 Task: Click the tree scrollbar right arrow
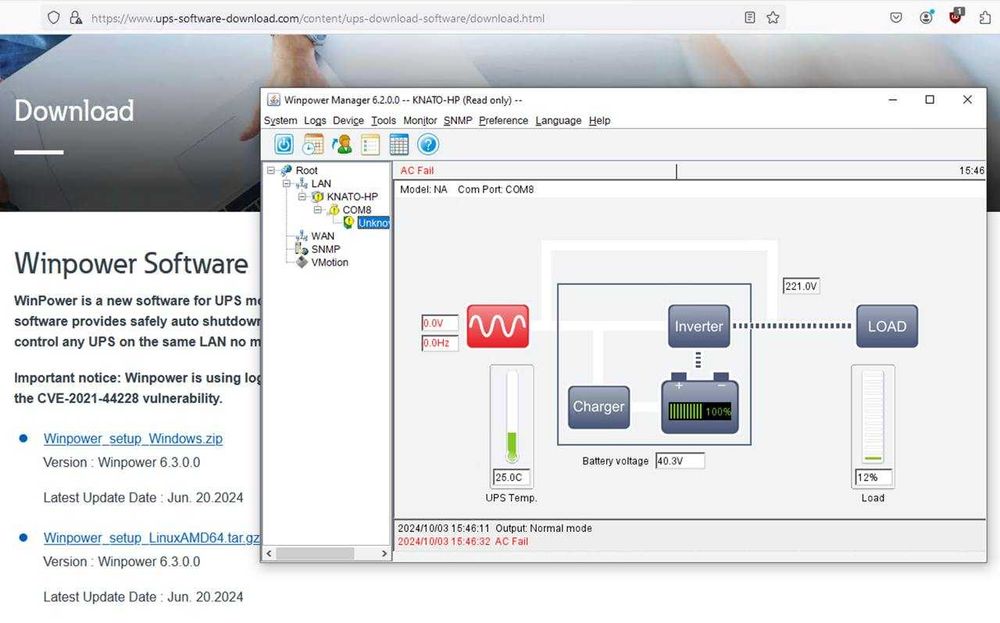coord(385,553)
